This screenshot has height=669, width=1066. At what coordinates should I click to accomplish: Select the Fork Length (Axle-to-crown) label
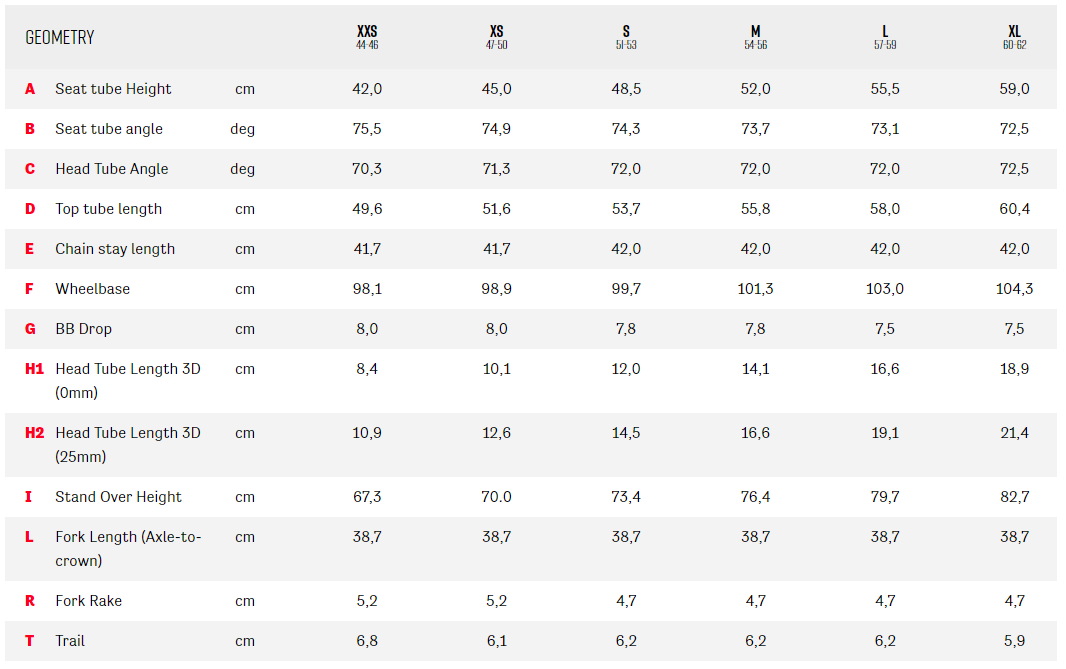tap(128, 548)
